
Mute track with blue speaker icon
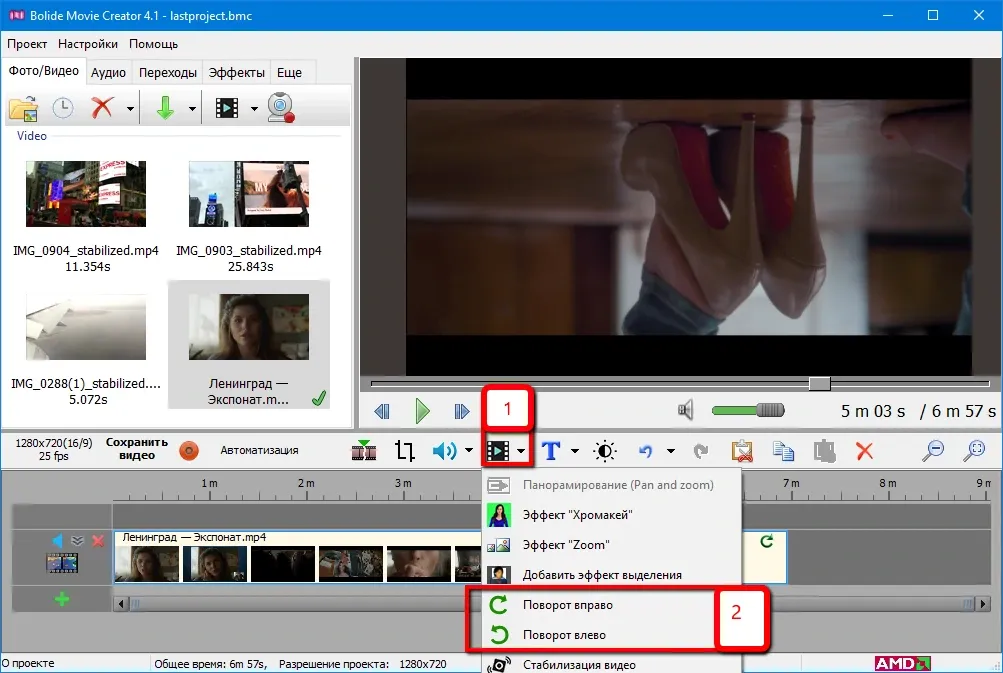[58, 541]
